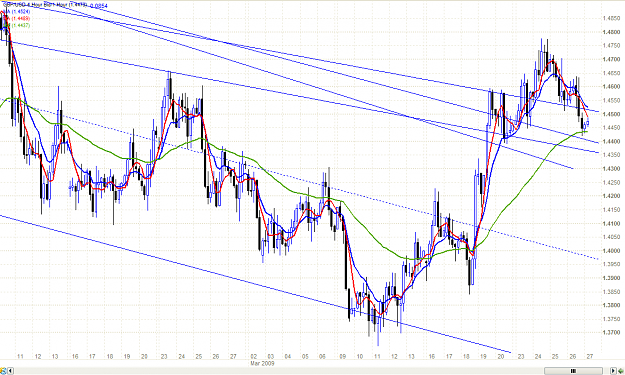The height and width of the screenshot is (375, 625).
Task: Click the 1.3850 price axis label
Action: pyautogui.click(x=611, y=291)
